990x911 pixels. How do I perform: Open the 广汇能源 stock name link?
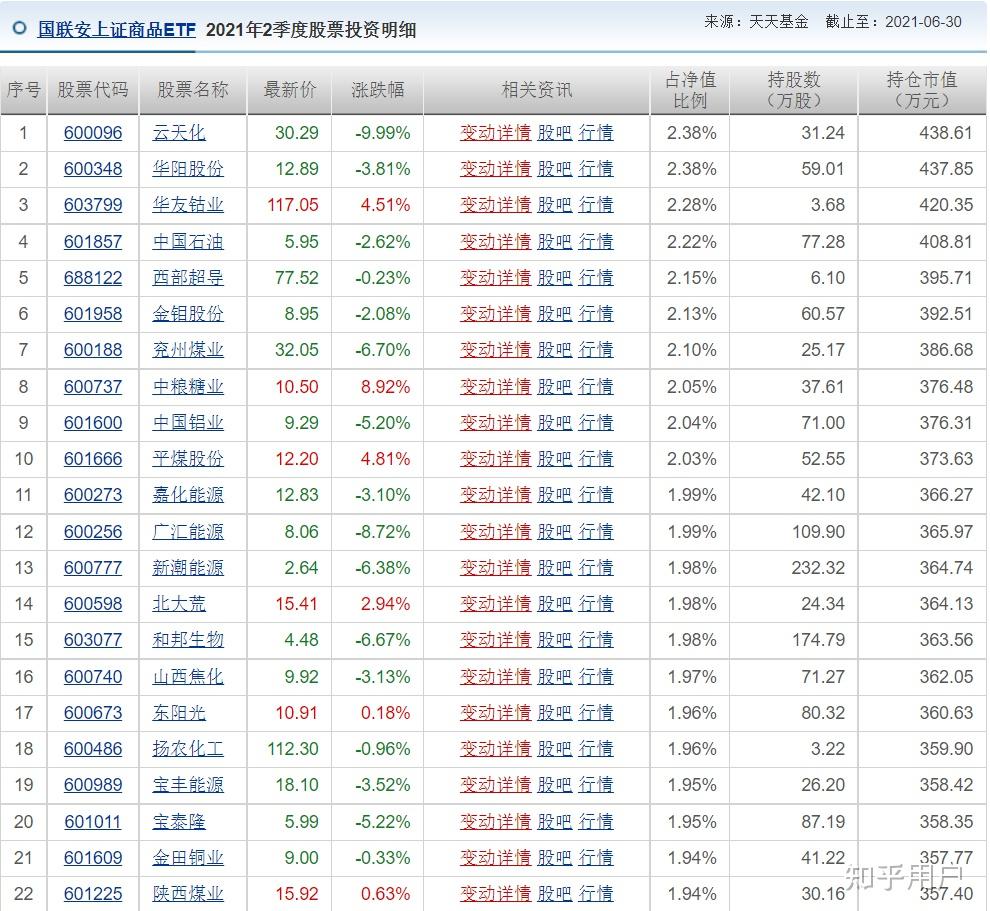pos(188,532)
